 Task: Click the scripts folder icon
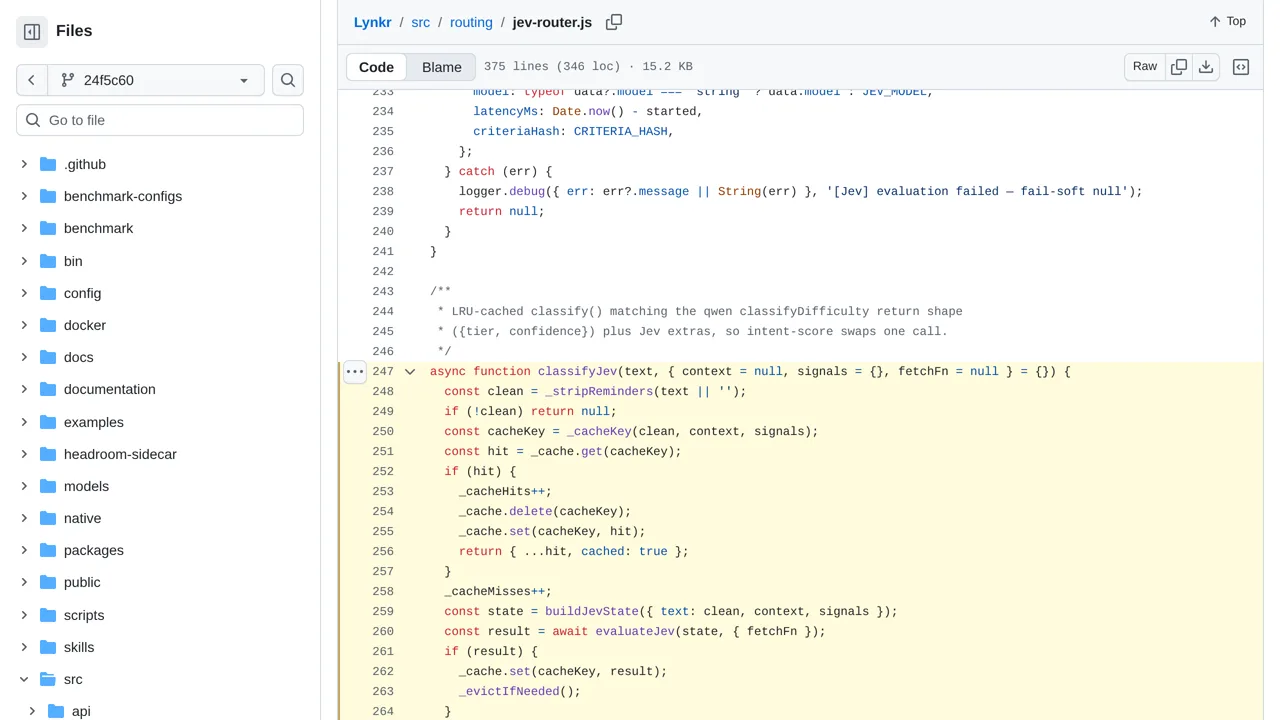(x=48, y=615)
